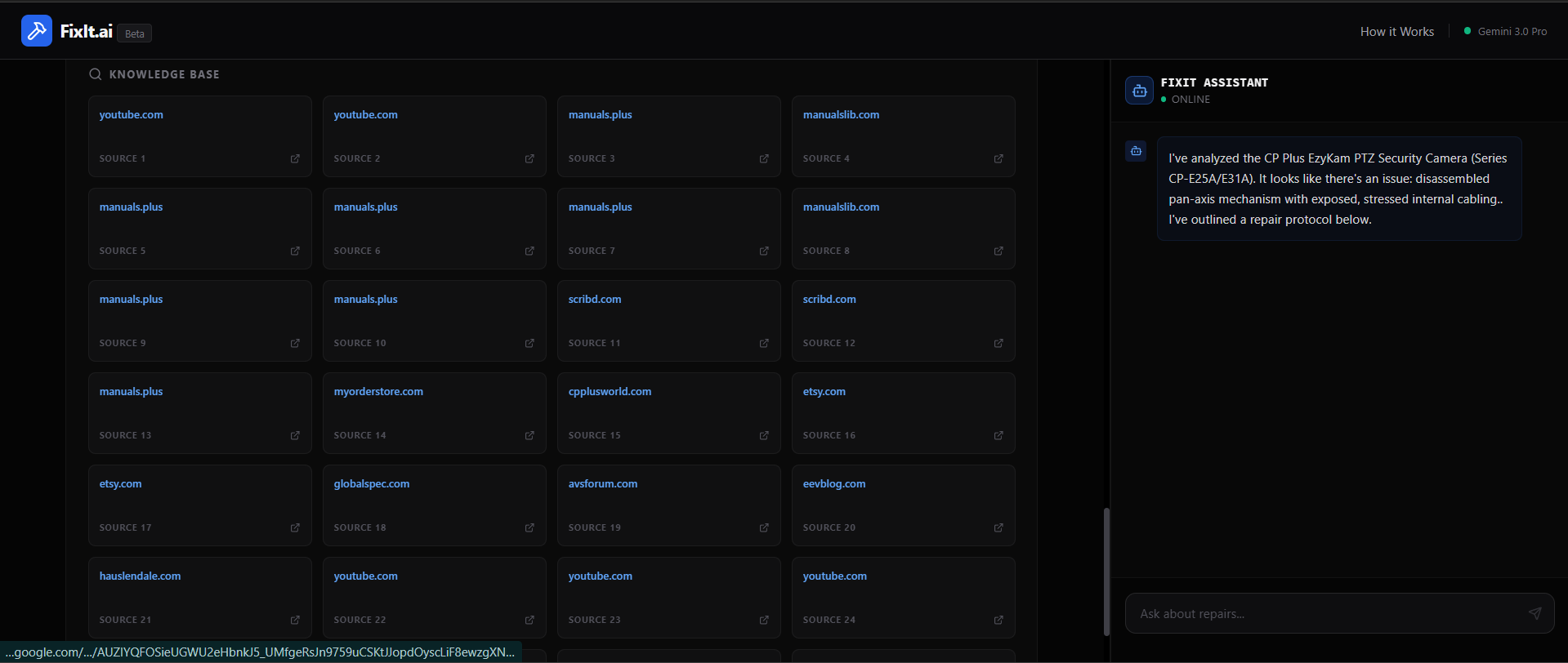This screenshot has height=663, width=1568.
Task: Open external link icon for Source 7
Action: click(764, 251)
